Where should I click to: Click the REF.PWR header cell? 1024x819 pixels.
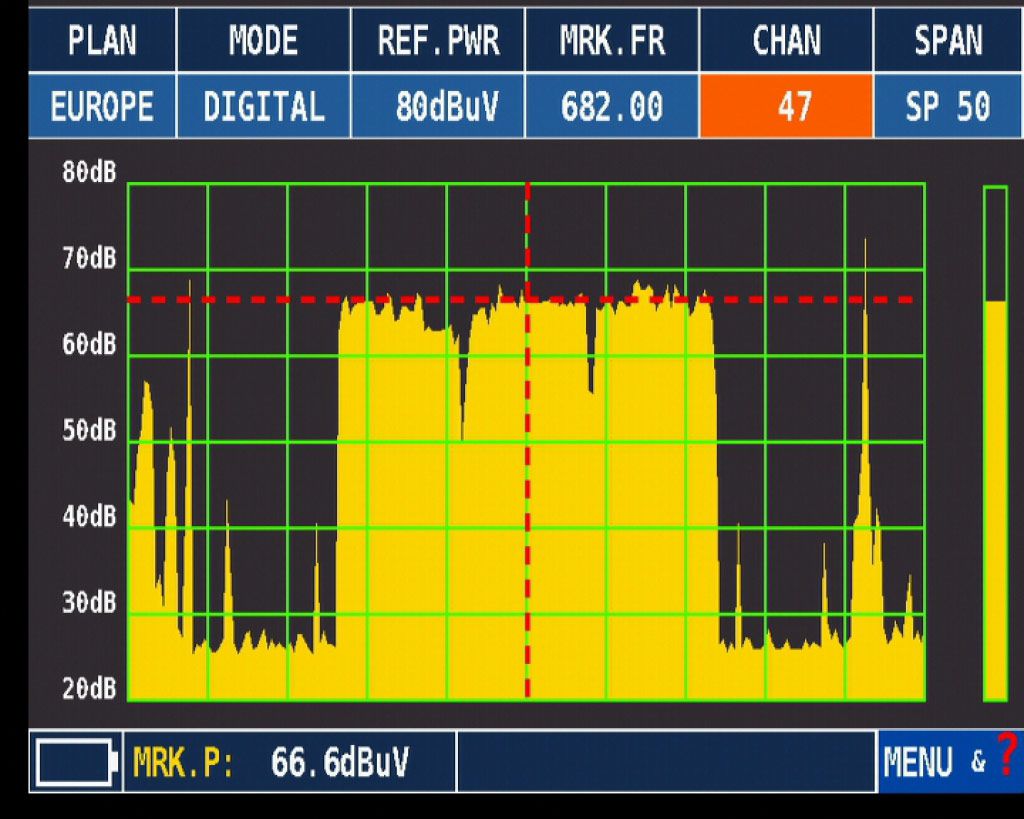click(437, 41)
